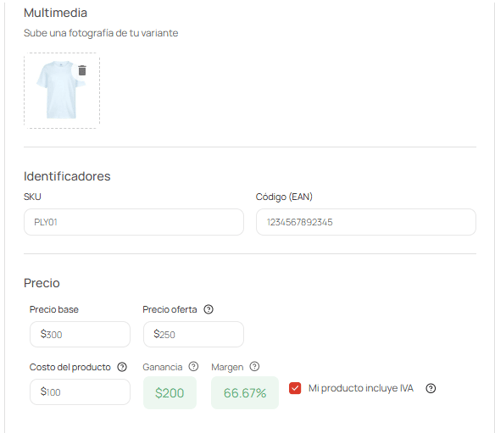Edit the Precio oferta field
Screen dimensions: 495x433
[x=193, y=334]
